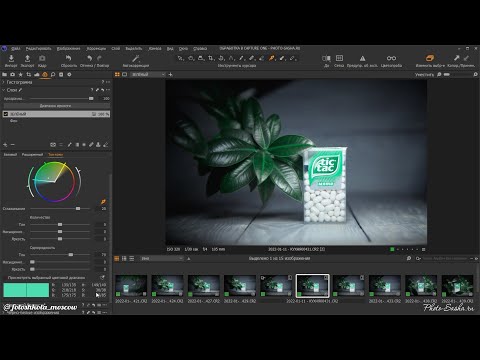Select the зелёный layer row
This screenshot has height=360, width=480.
[x=56, y=114]
